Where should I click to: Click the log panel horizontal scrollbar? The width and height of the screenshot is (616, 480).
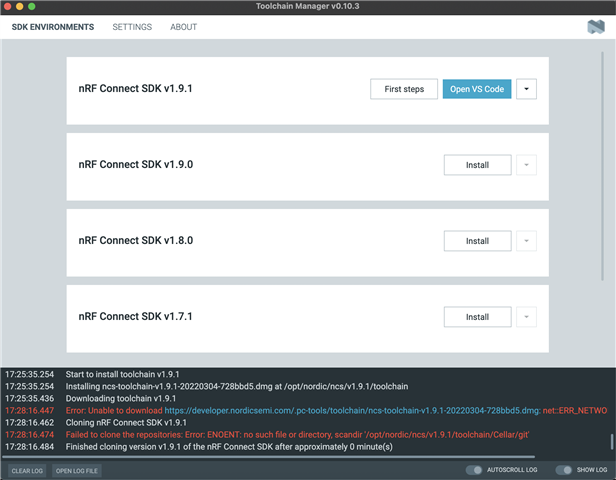coord(268,457)
